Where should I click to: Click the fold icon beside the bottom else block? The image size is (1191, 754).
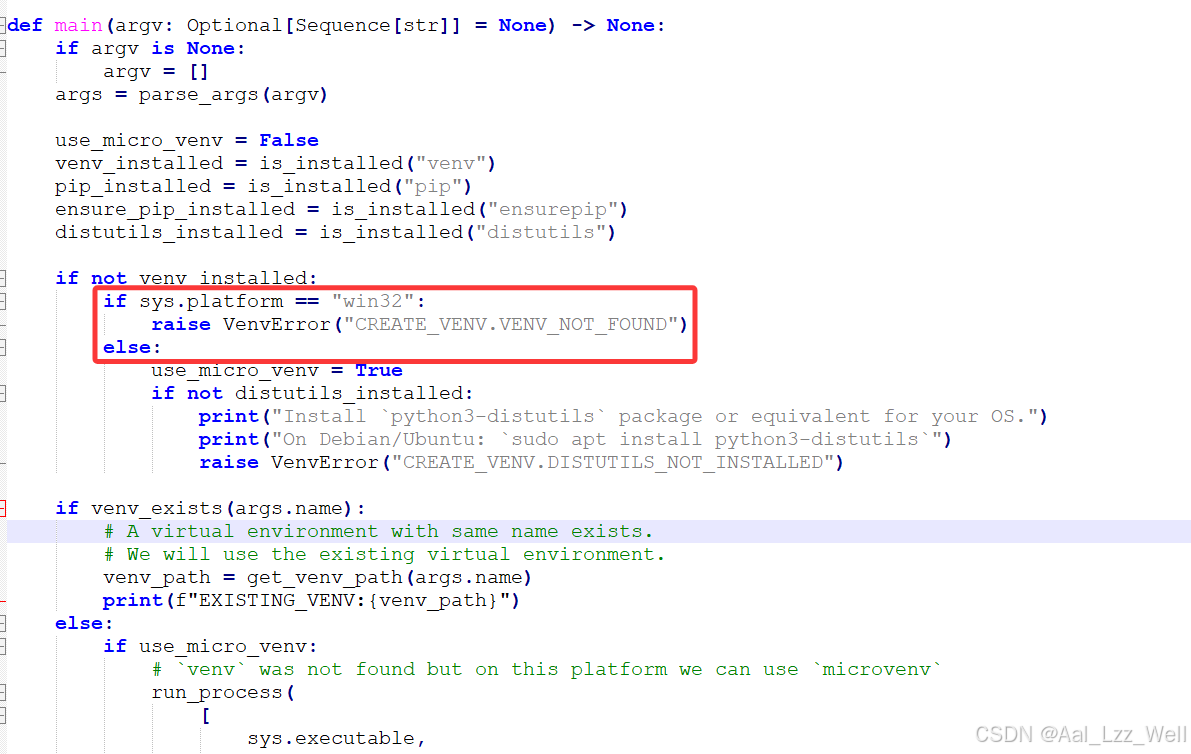[5, 623]
